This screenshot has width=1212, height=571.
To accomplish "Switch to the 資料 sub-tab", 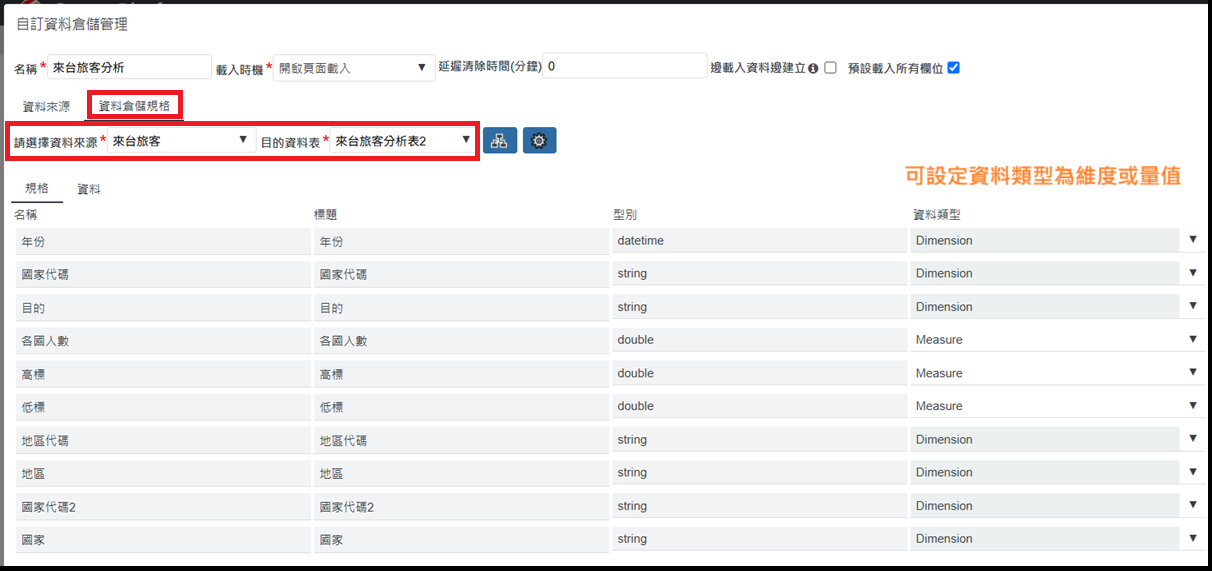I will (x=89, y=189).
